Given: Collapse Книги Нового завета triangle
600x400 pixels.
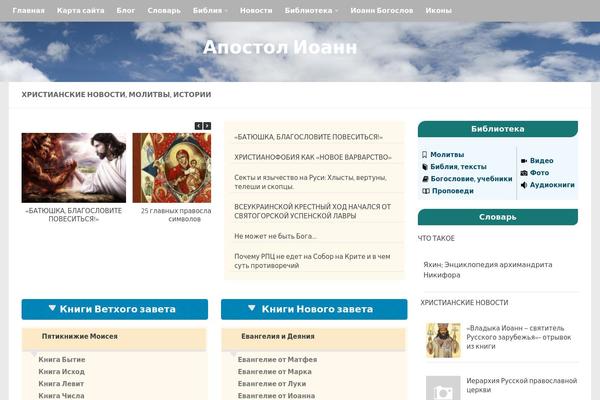Looking at the screenshot, I should tap(251, 308).
